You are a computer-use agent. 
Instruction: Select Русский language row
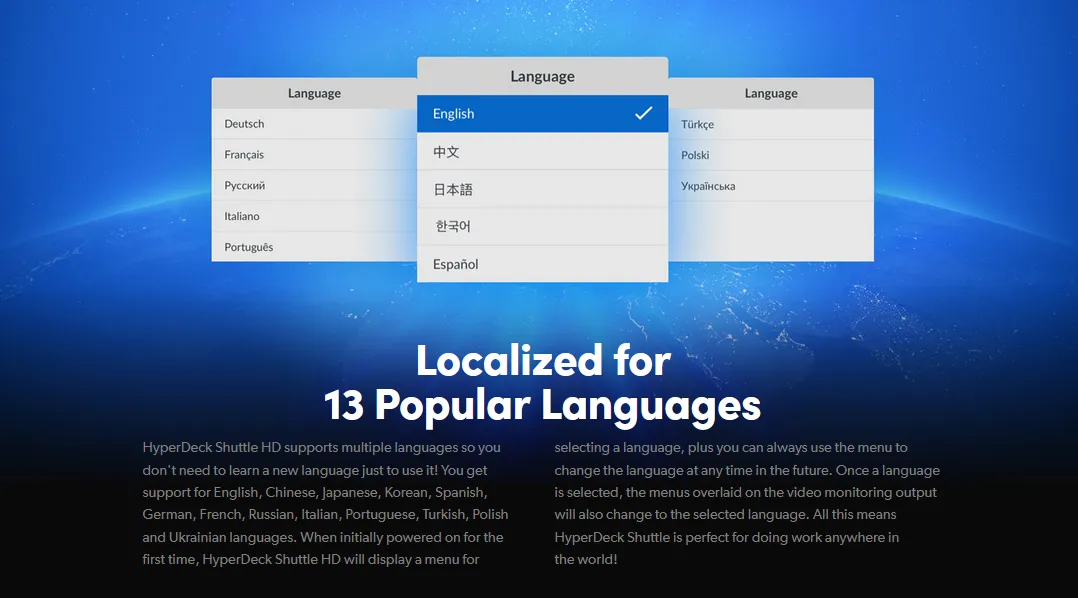(314, 186)
